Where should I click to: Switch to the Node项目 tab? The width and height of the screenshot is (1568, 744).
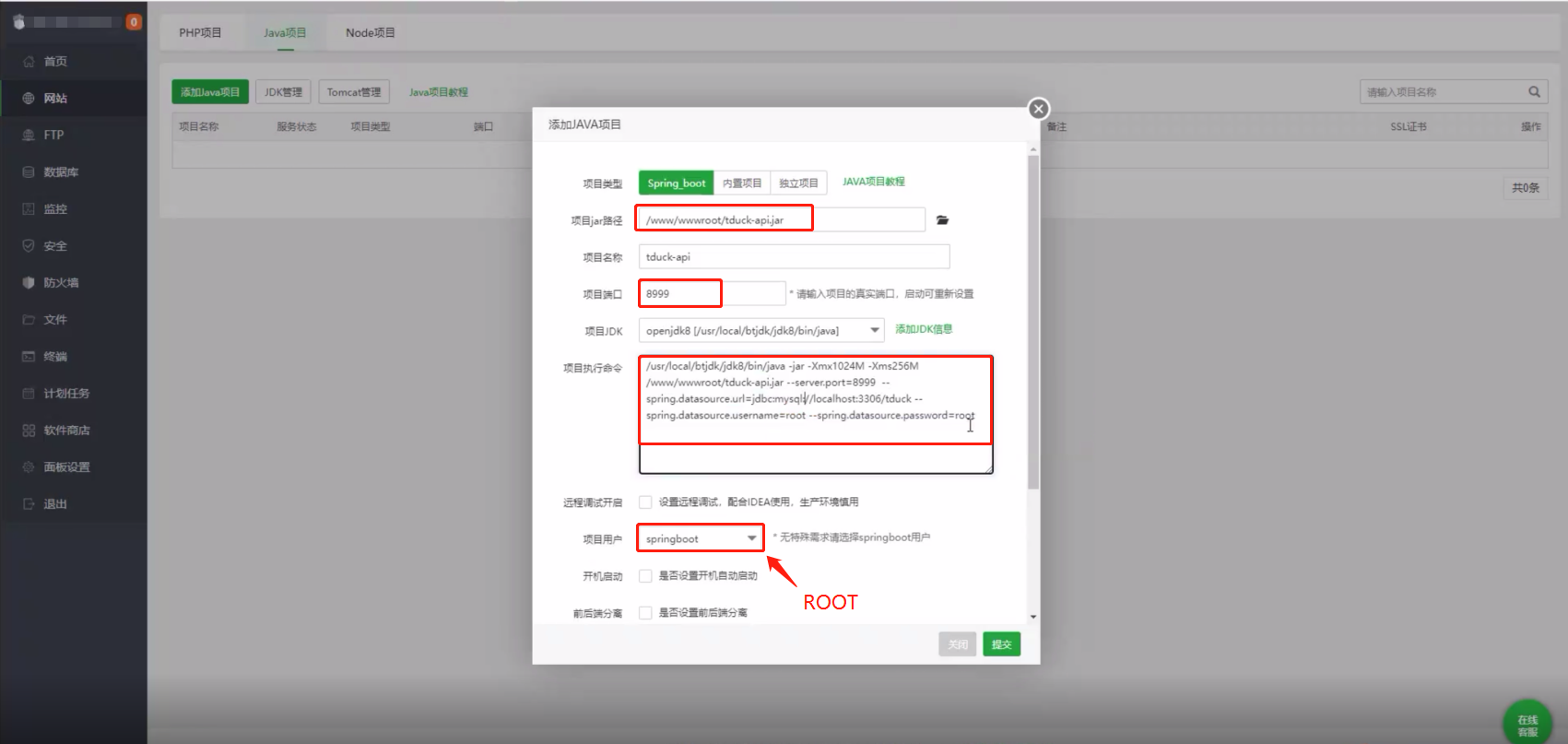coord(371,33)
